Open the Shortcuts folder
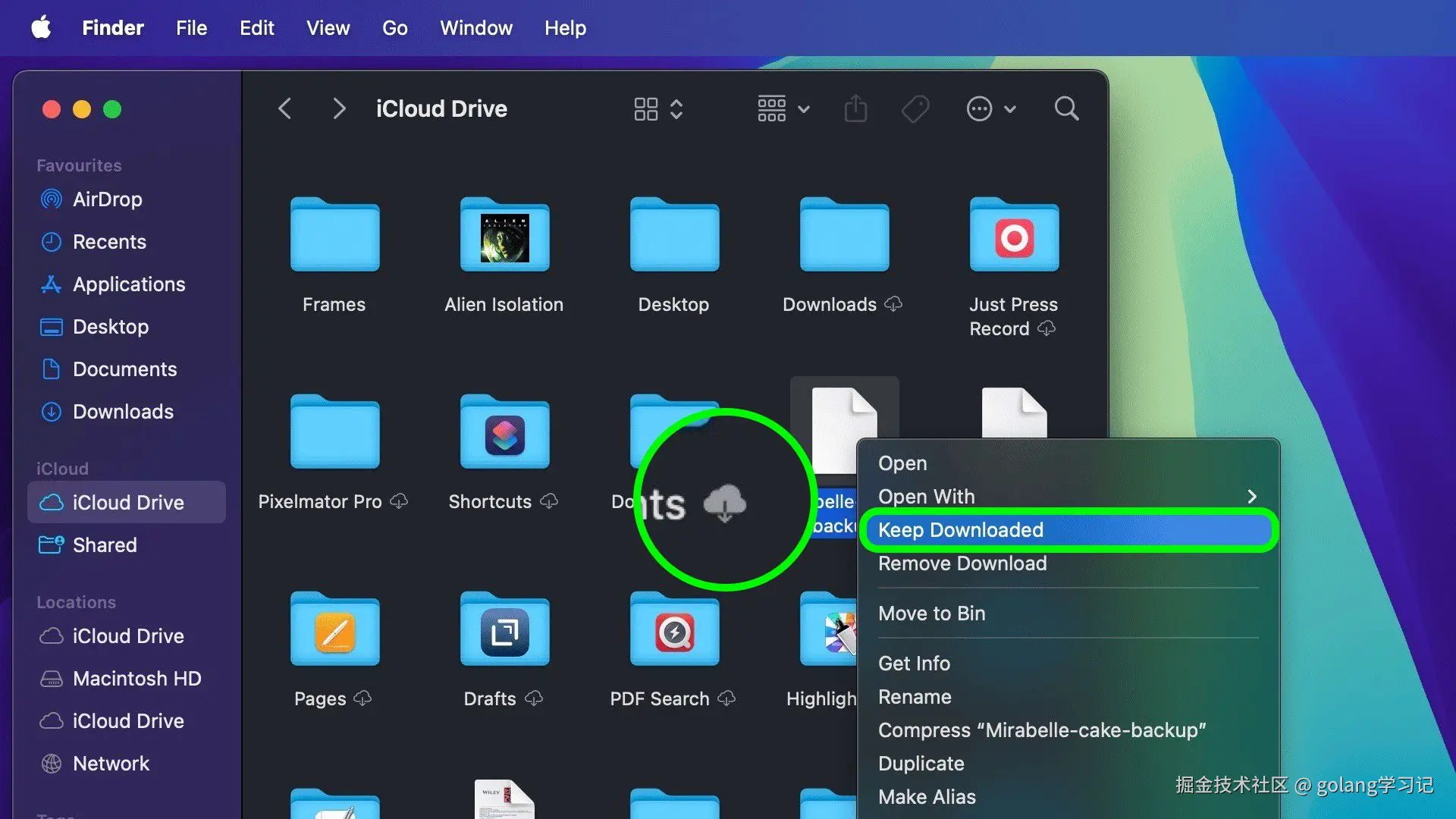 pos(504,432)
